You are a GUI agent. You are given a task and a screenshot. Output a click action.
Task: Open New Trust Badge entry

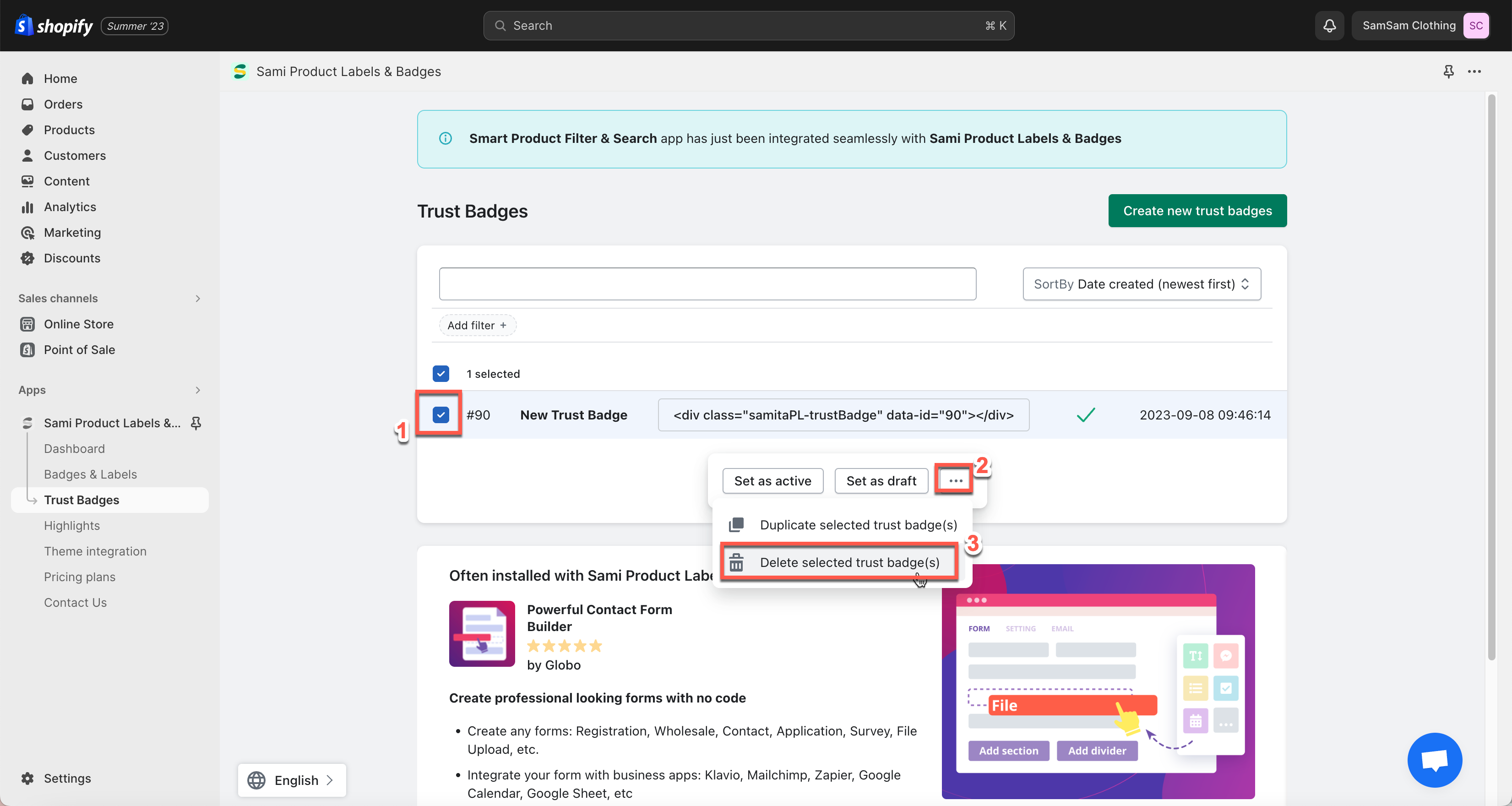(573, 415)
